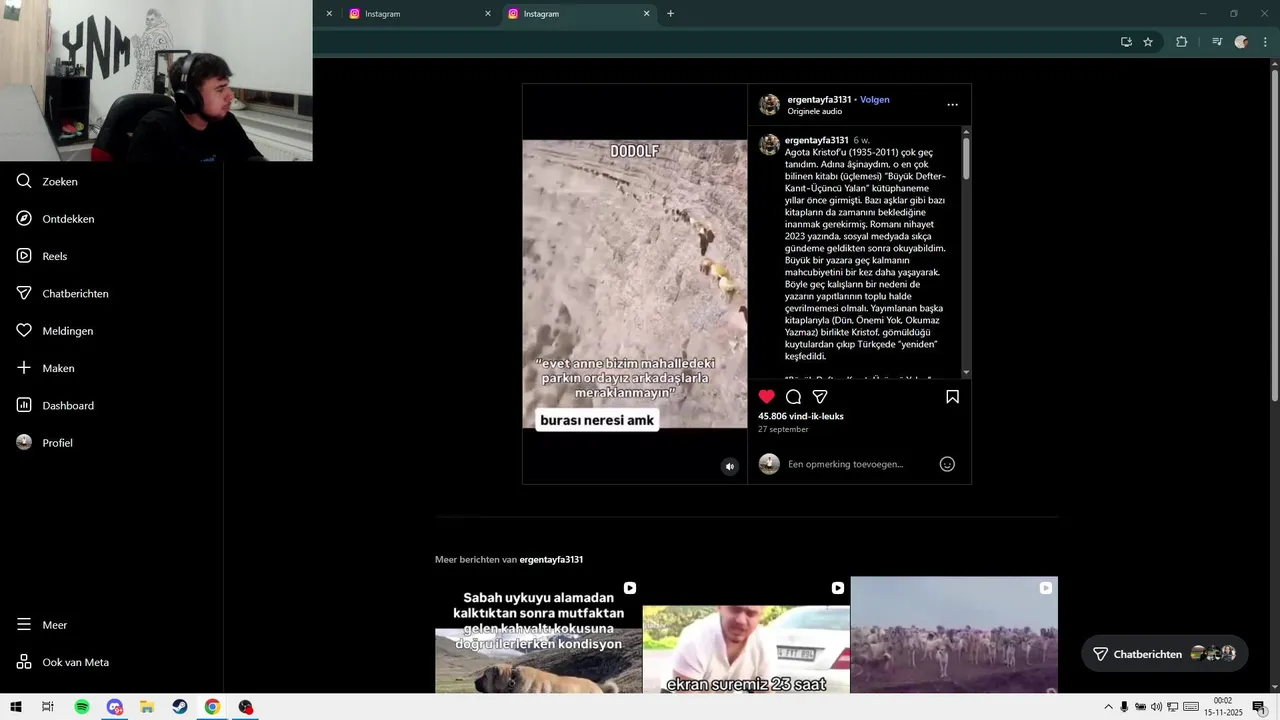This screenshot has width=1280, height=720.
Task: Save post with the bookmark icon
Action: pyautogui.click(x=952, y=397)
